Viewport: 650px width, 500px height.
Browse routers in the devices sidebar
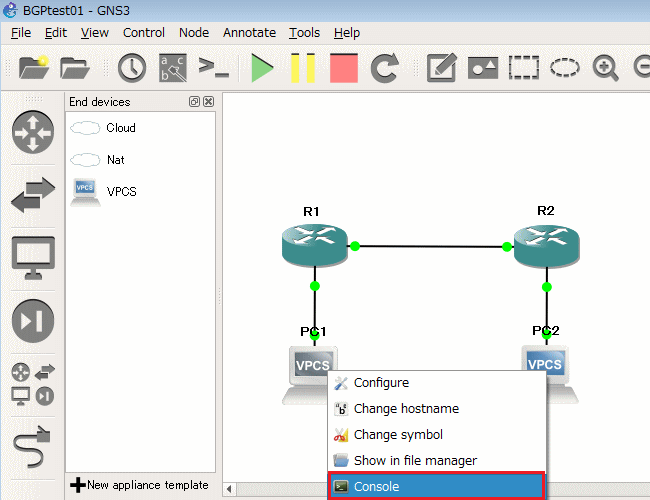(33, 132)
